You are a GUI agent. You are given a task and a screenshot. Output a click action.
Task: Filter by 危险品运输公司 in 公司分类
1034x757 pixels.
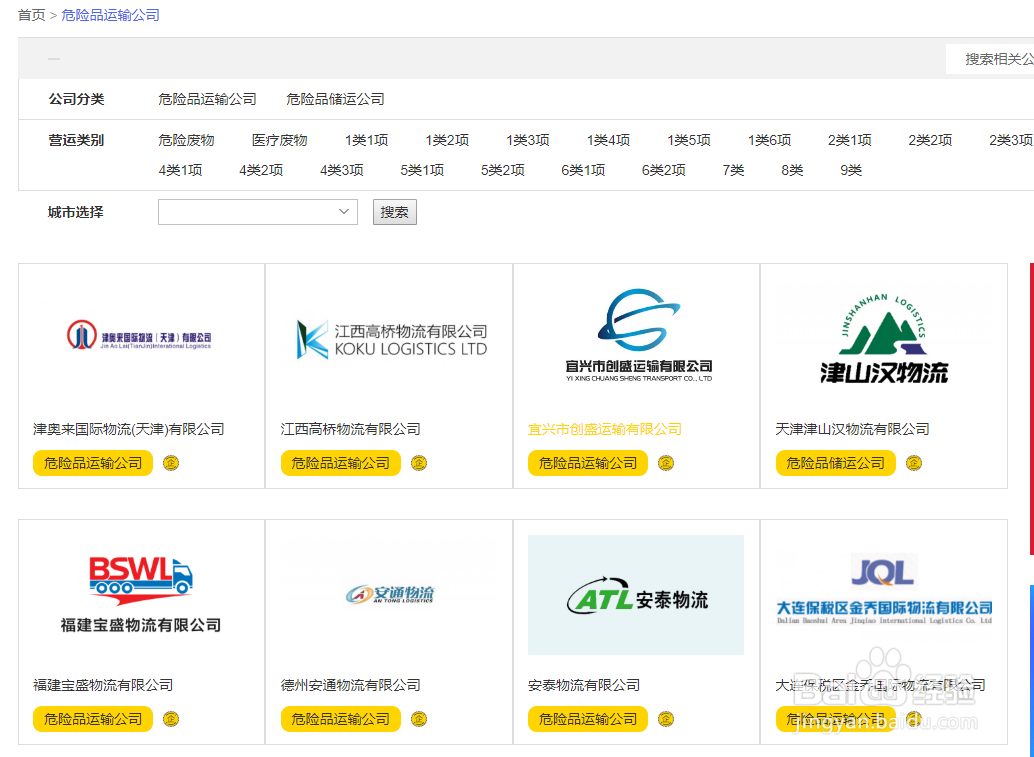click(x=207, y=100)
